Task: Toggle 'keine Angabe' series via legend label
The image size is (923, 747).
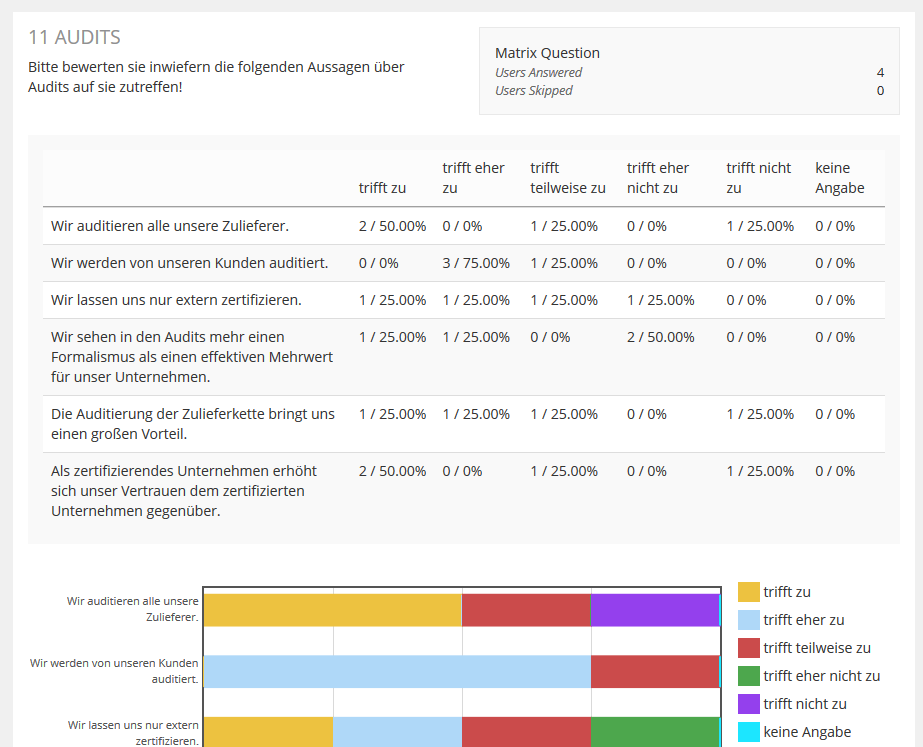Action: coord(807,732)
